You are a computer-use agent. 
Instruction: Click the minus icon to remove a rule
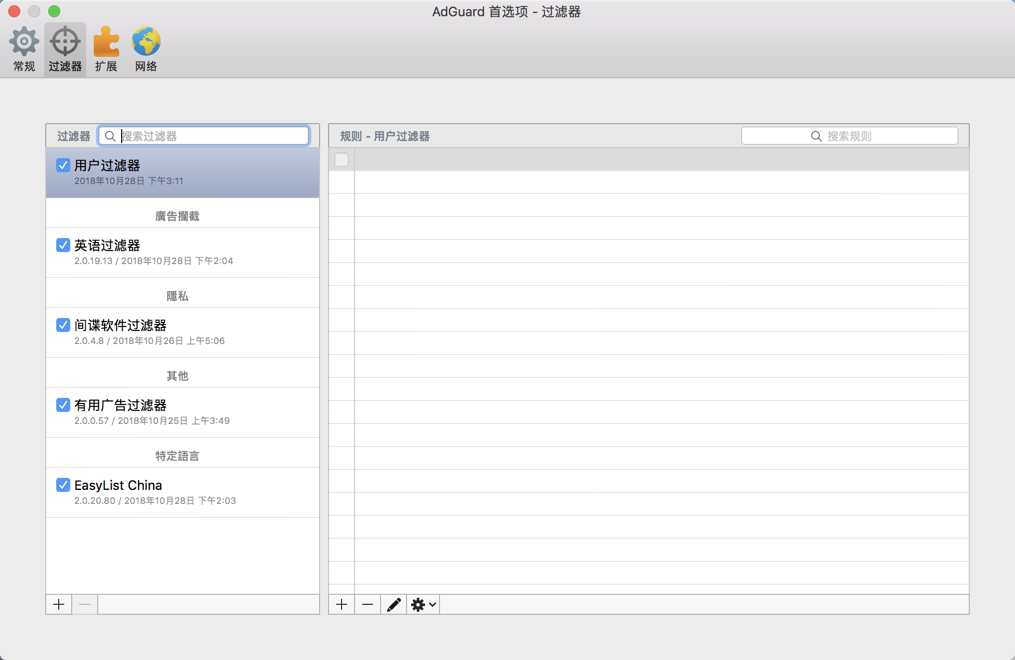pyautogui.click(x=367, y=604)
